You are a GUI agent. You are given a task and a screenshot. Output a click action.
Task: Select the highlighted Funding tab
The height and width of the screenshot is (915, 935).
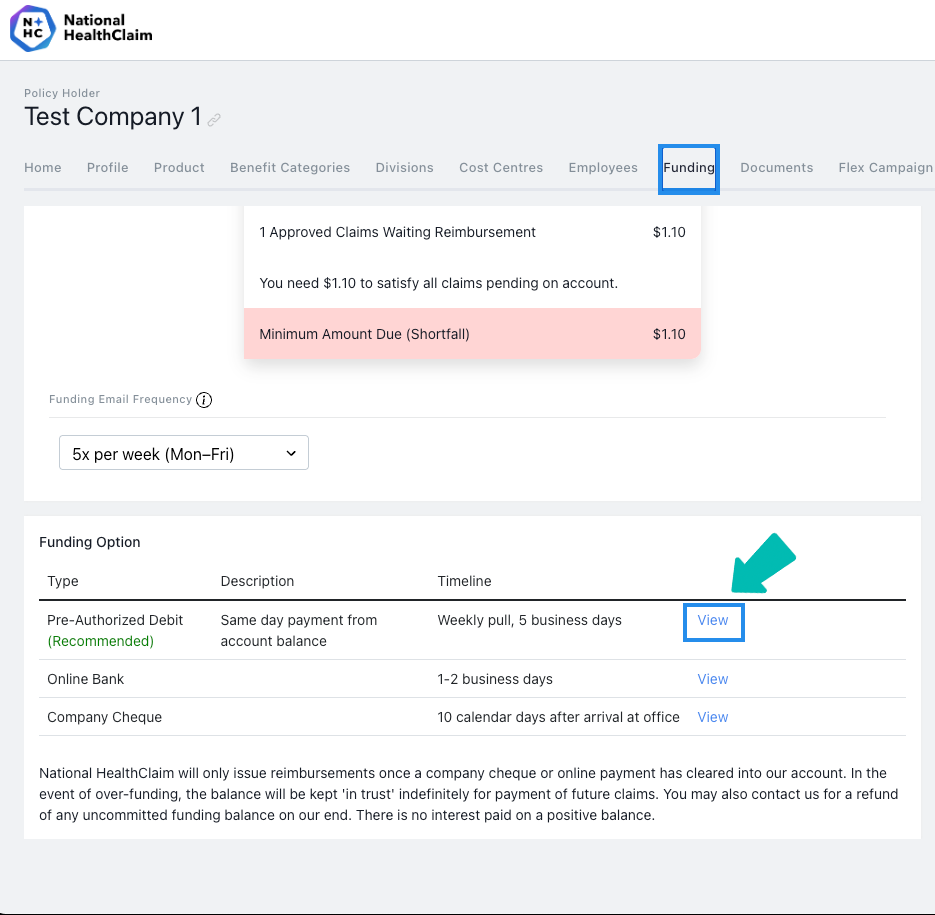click(x=689, y=168)
